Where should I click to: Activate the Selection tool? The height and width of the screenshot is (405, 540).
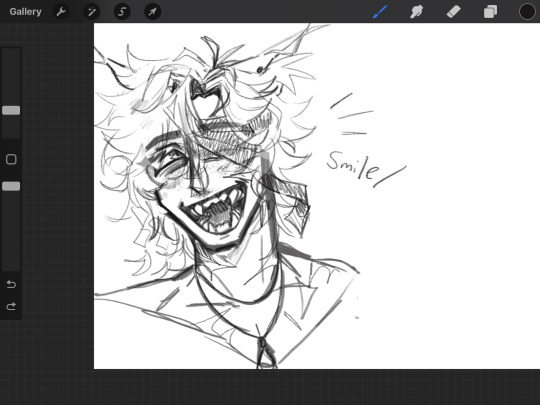click(122, 12)
